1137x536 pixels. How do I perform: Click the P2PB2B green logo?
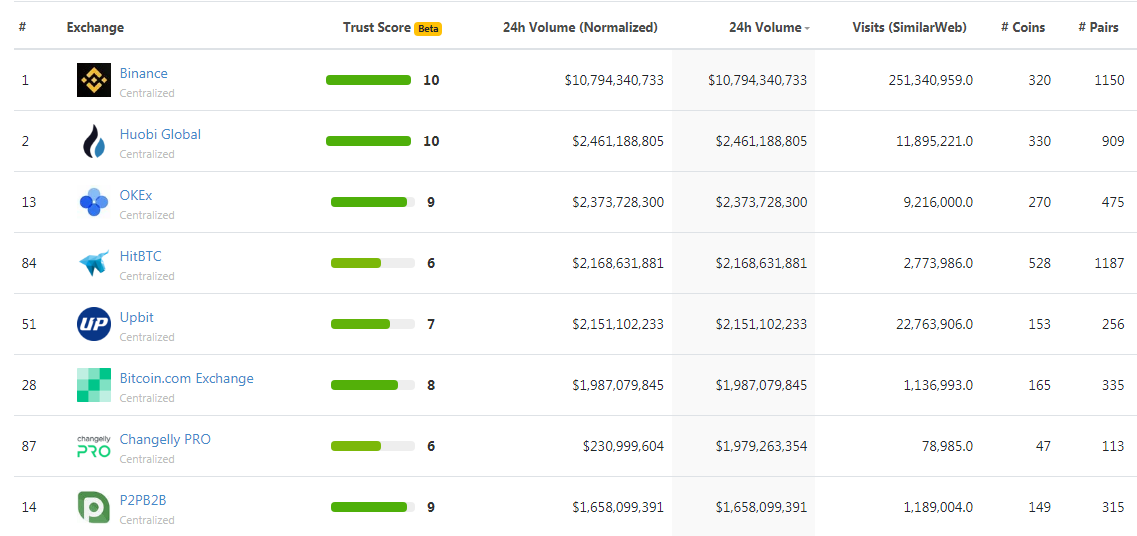(94, 507)
